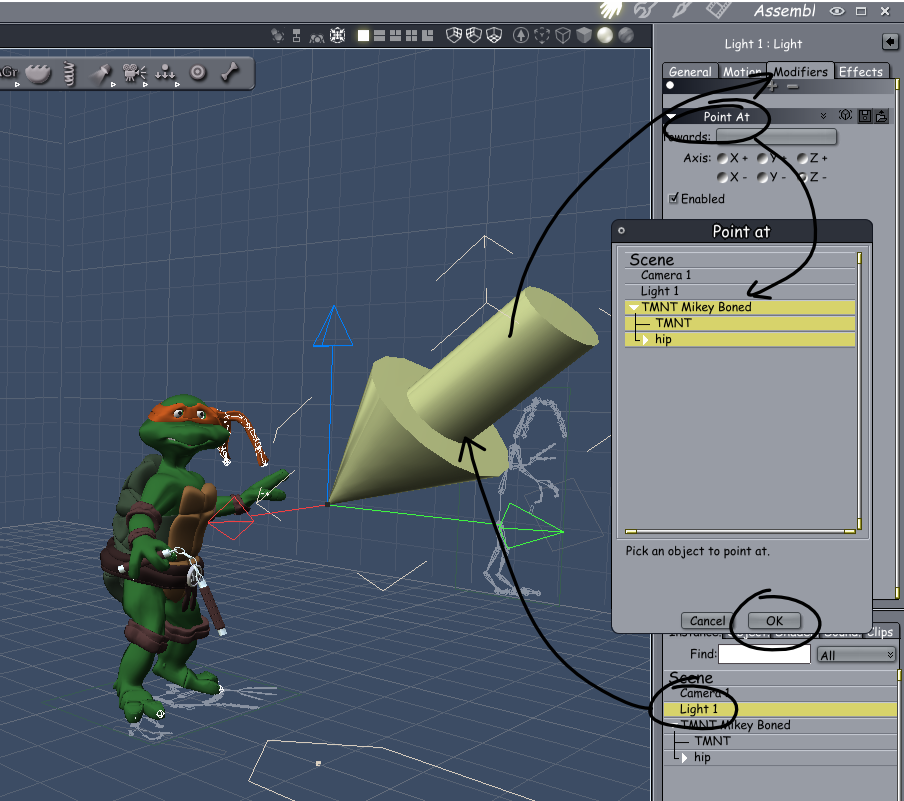
Task: Click the minus remove-modifier button
Action: click(x=793, y=87)
